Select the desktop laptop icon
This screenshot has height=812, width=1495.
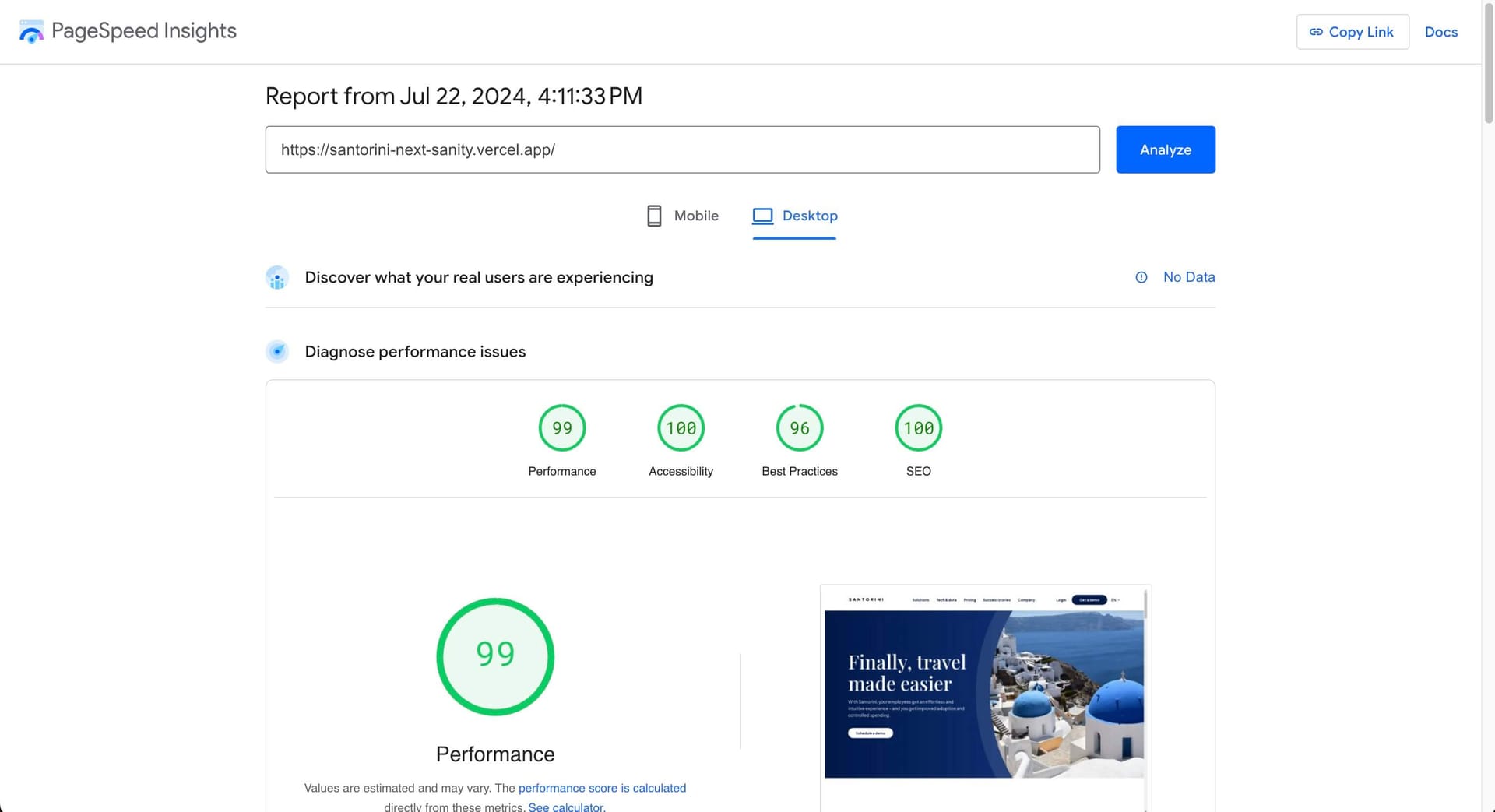762,215
